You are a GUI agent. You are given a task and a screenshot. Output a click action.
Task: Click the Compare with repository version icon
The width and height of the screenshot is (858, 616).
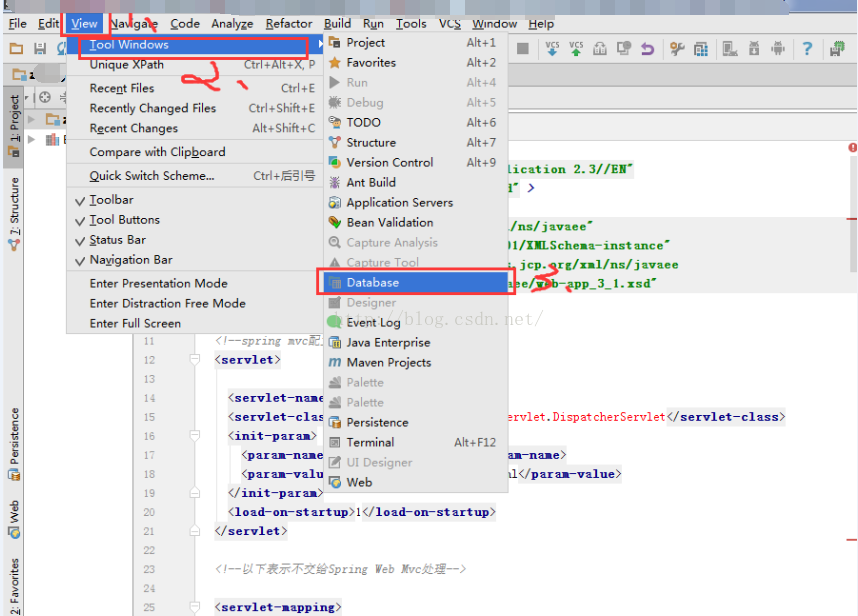[x=600, y=49]
